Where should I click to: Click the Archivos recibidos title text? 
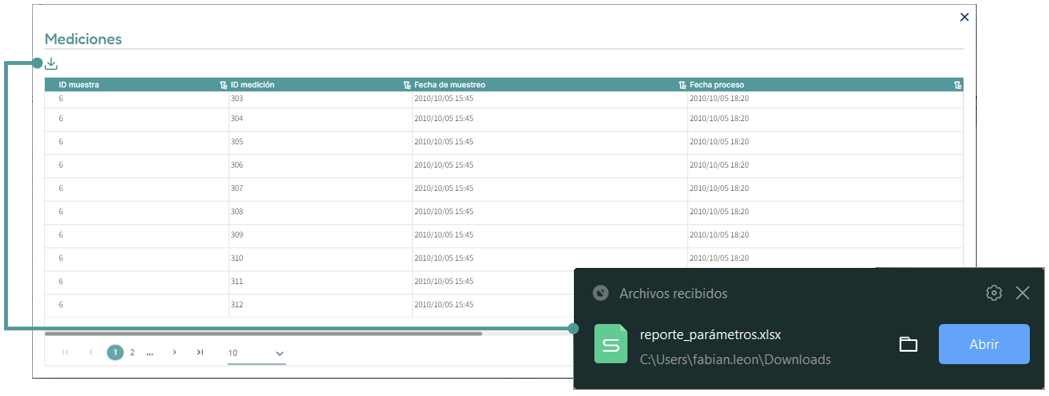673,294
